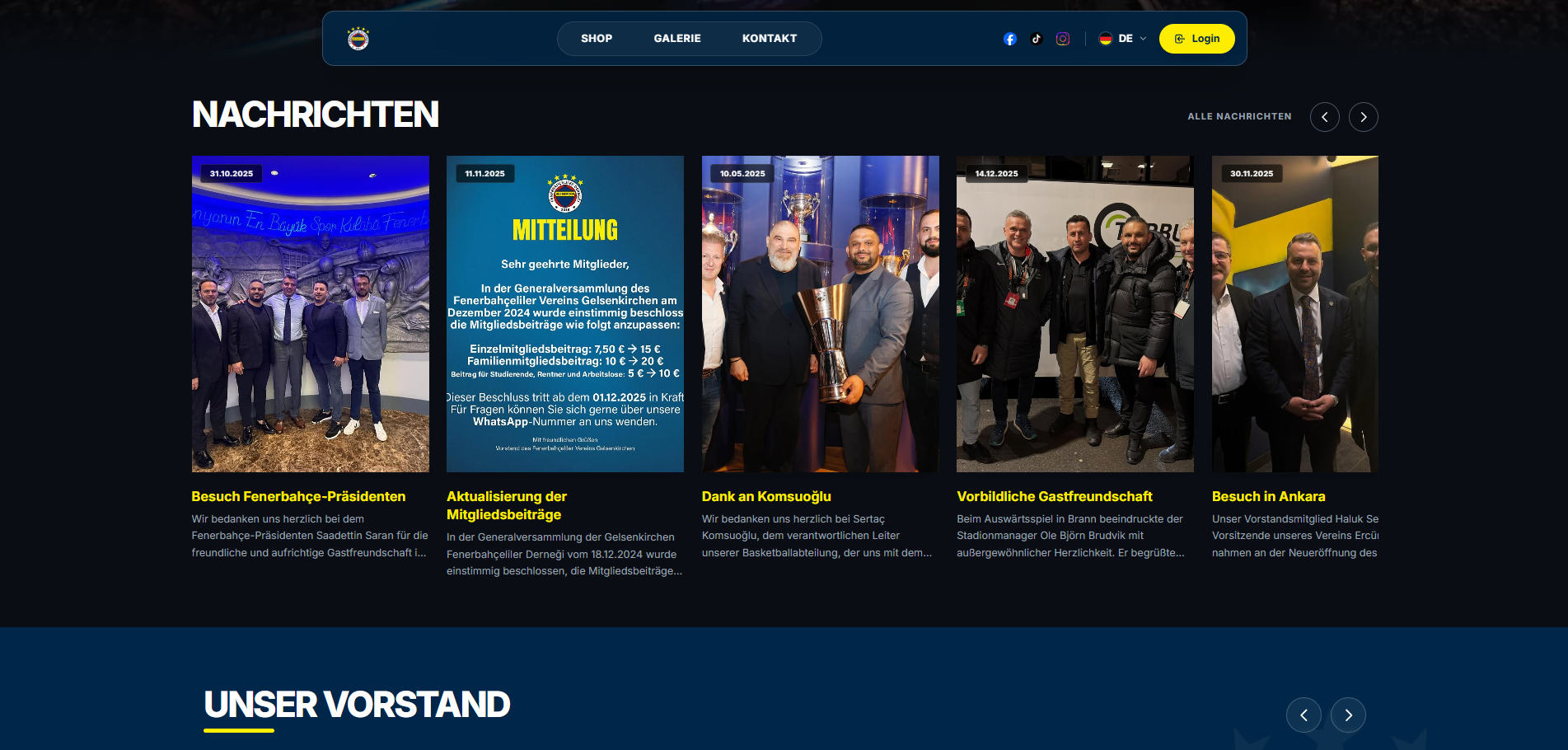Click excerpt starting 'Beim Auswärtsspiel in Brann'

pos(1072,536)
